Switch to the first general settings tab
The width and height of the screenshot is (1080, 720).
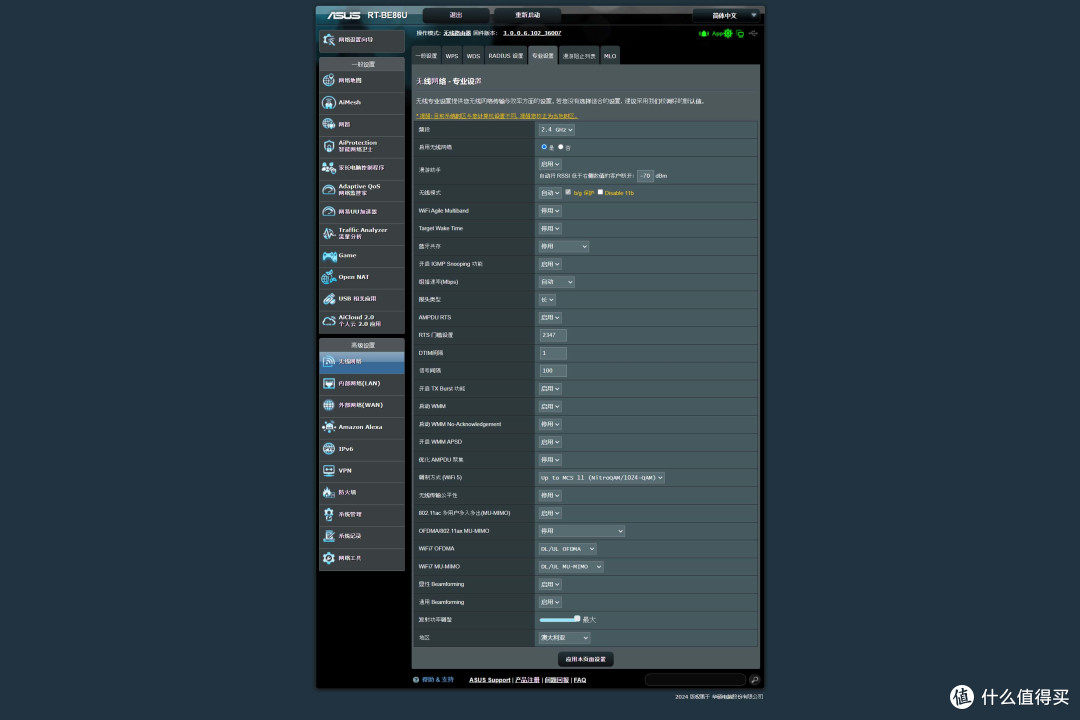[x=426, y=56]
